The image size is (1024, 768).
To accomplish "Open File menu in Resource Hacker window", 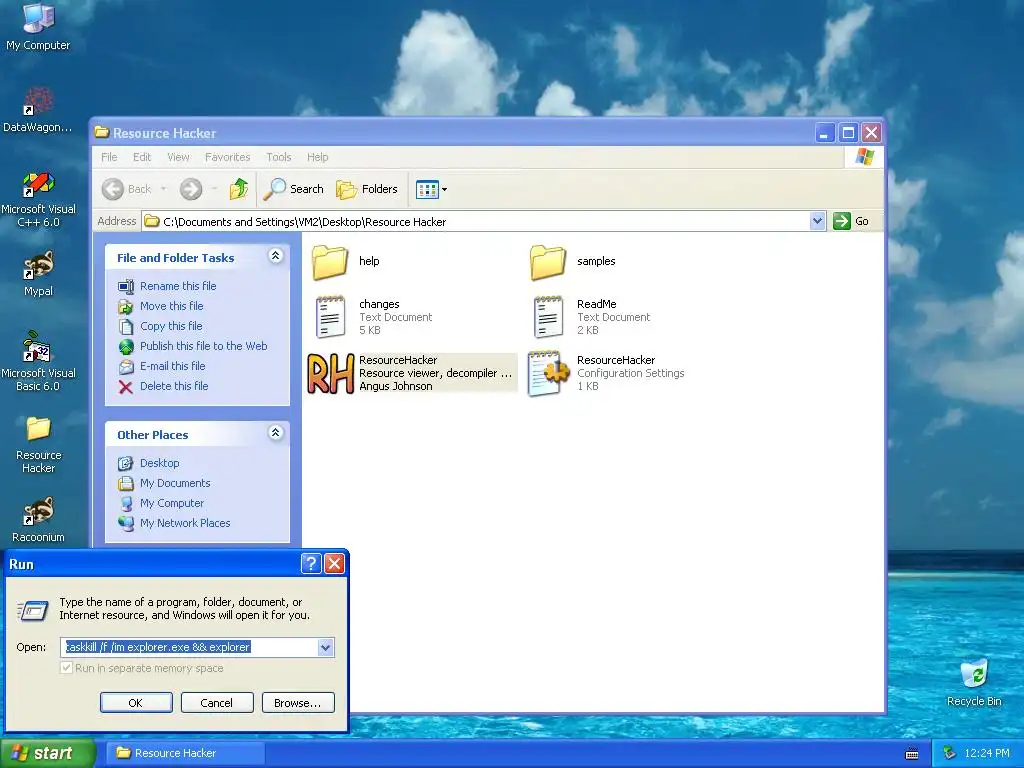I will point(109,157).
